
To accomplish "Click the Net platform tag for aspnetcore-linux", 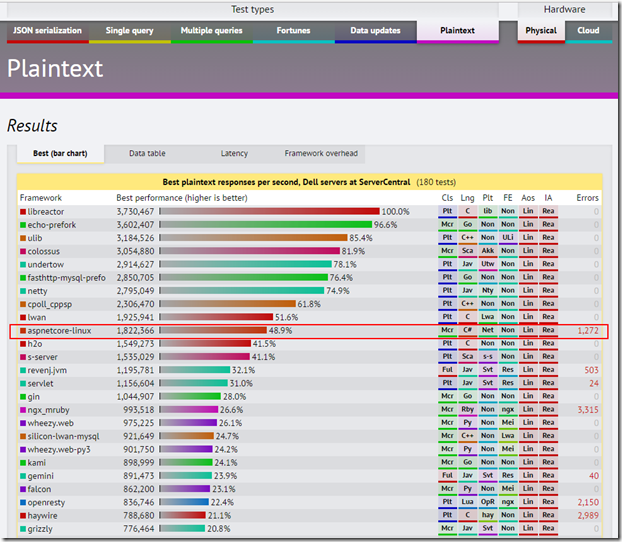I will click(x=488, y=331).
